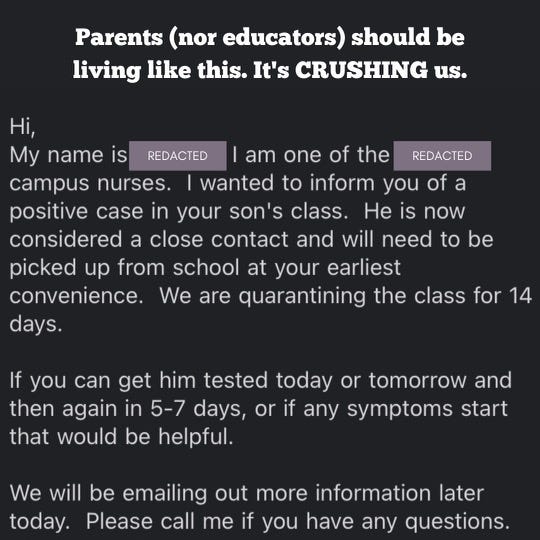Image resolution: width=540 pixels, height=540 pixels.
Task: Click the text 'picked up from school'
Action: [x=124, y=268]
